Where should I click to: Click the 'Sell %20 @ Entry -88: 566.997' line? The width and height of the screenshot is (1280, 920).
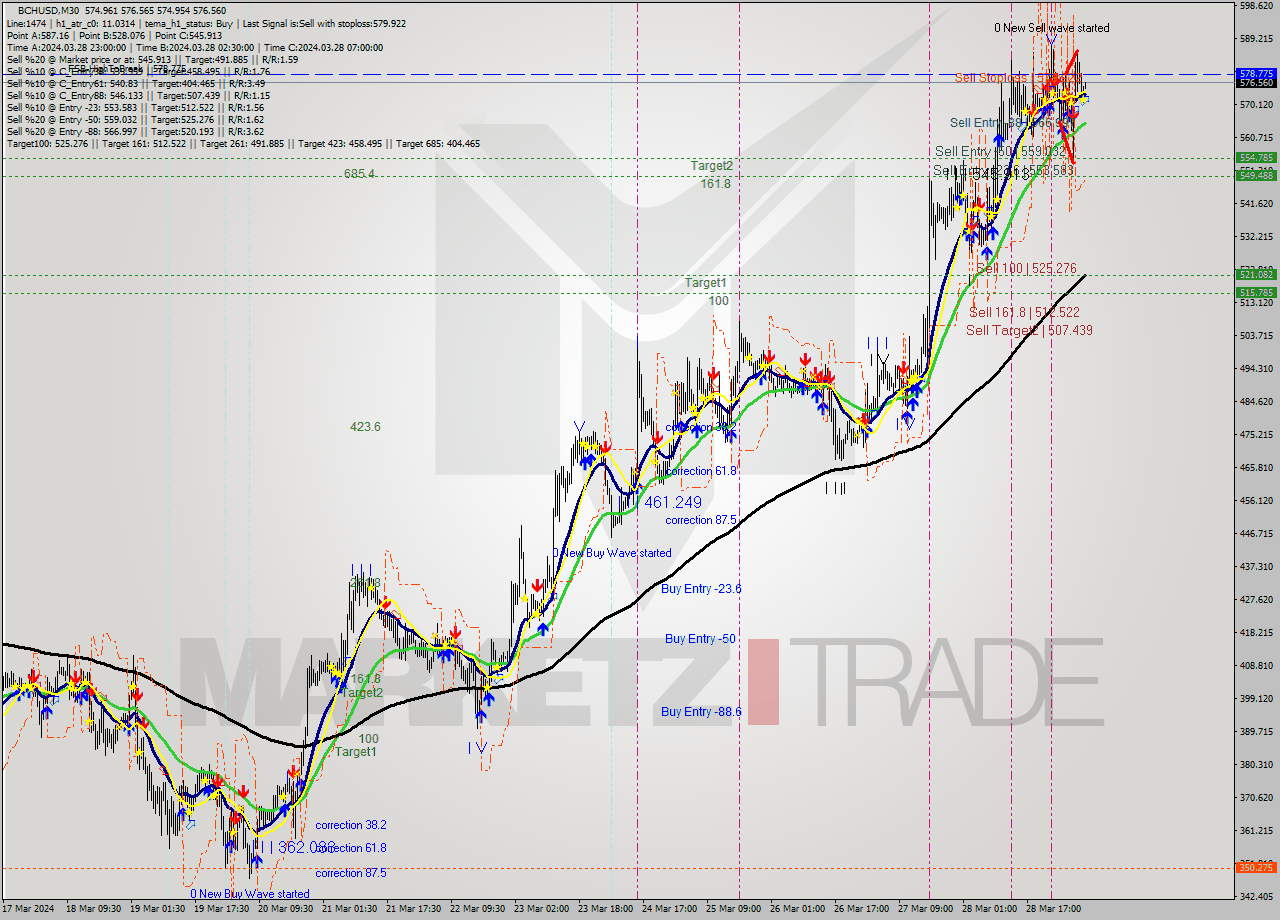click(135, 131)
